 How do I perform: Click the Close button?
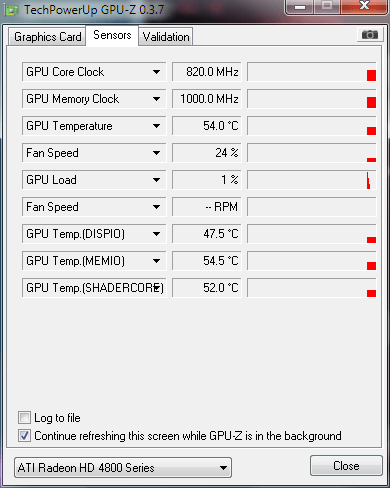point(346,465)
